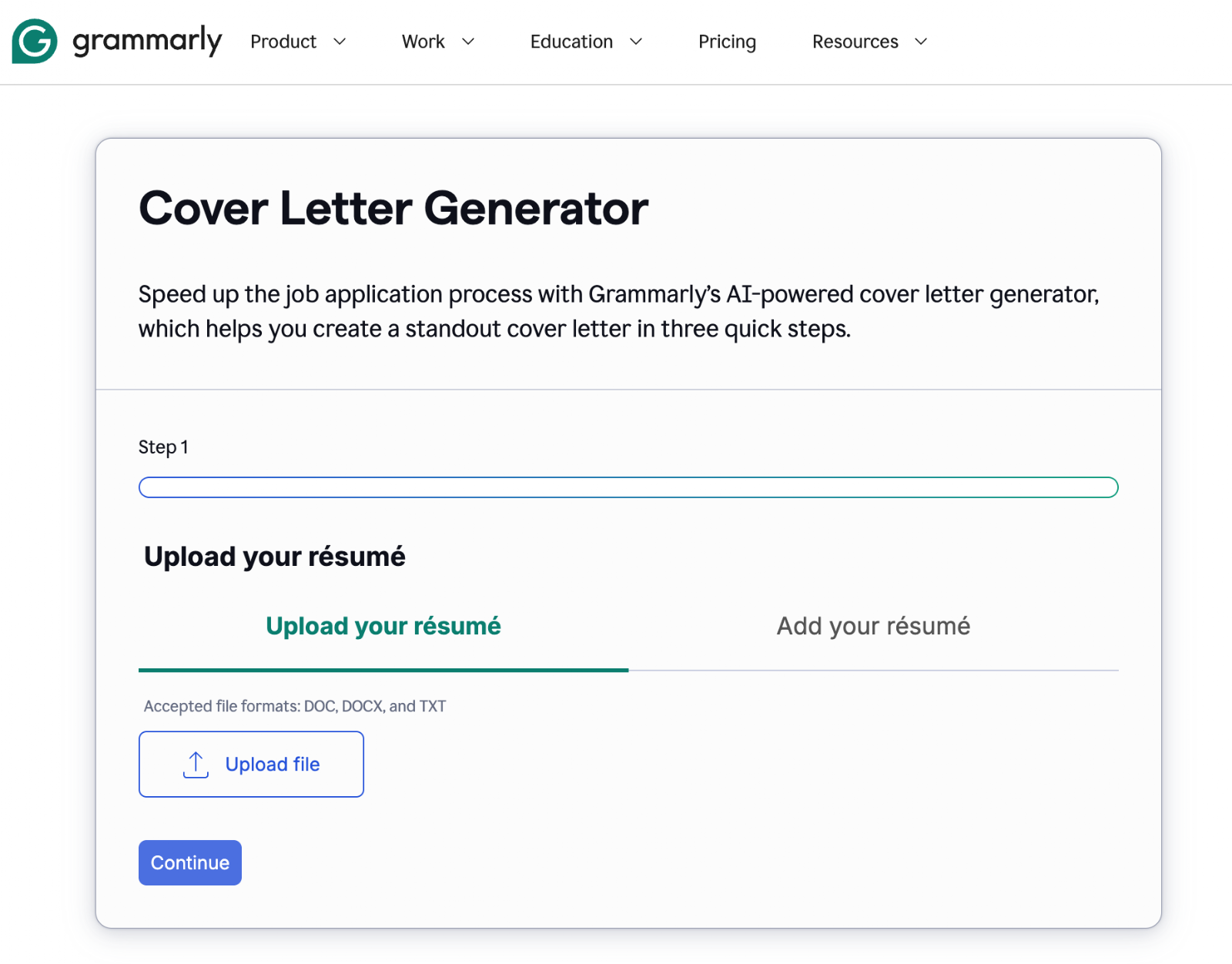Image resolution: width=1232 pixels, height=964 pixels.
Task: Click the Product chevron arrow
Action: [341, 42]
